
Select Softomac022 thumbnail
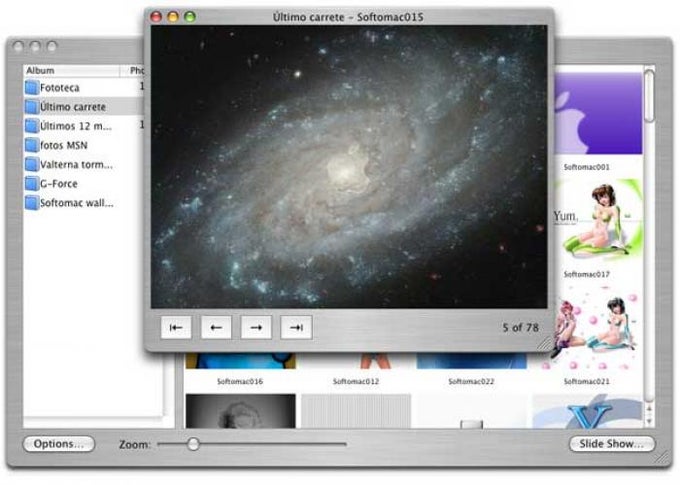point(472,360)
